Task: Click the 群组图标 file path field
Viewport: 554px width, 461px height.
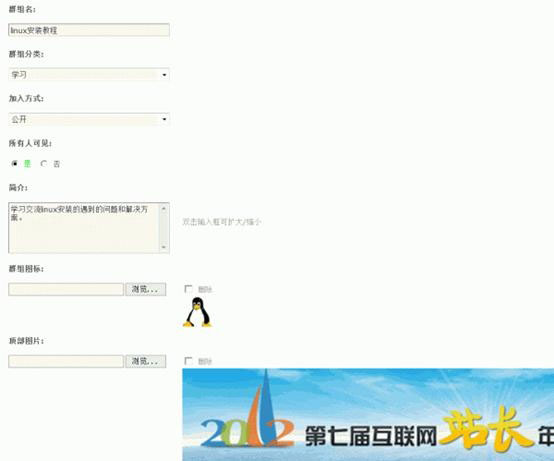Action: (x=66, y=289)
